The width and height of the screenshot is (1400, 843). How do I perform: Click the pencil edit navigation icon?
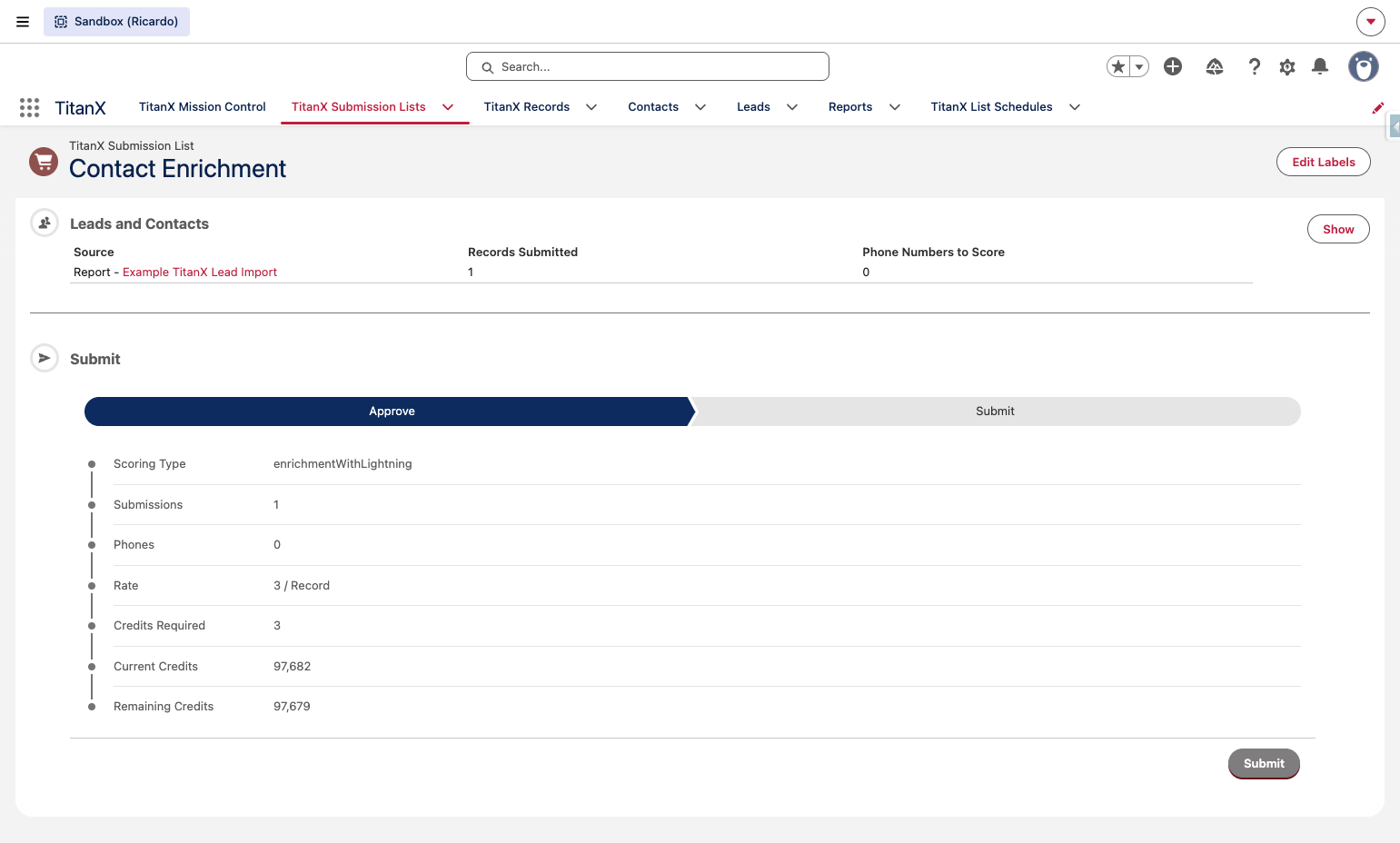pos(1378,108)
